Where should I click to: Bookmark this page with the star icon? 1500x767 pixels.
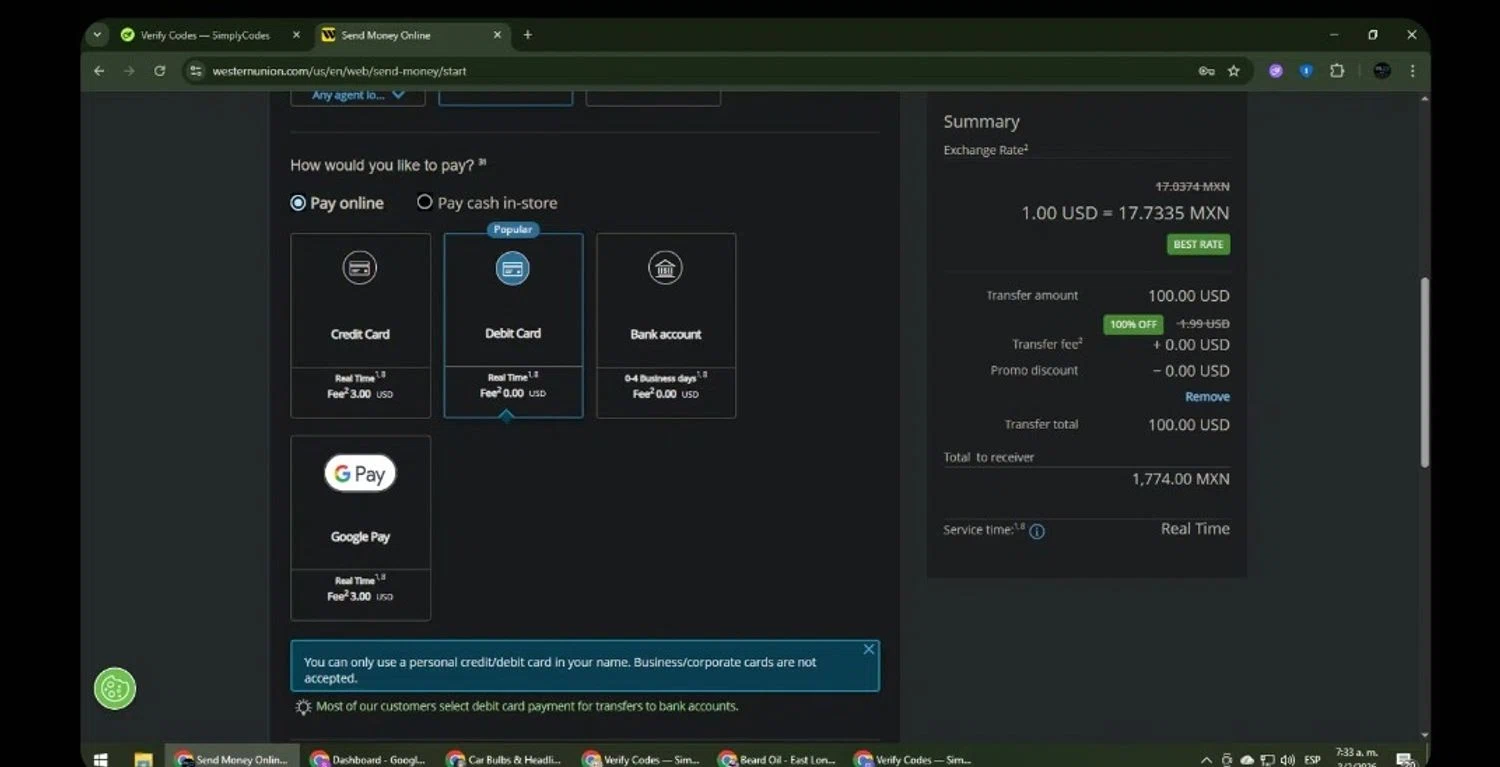[x=1234, y=71]
